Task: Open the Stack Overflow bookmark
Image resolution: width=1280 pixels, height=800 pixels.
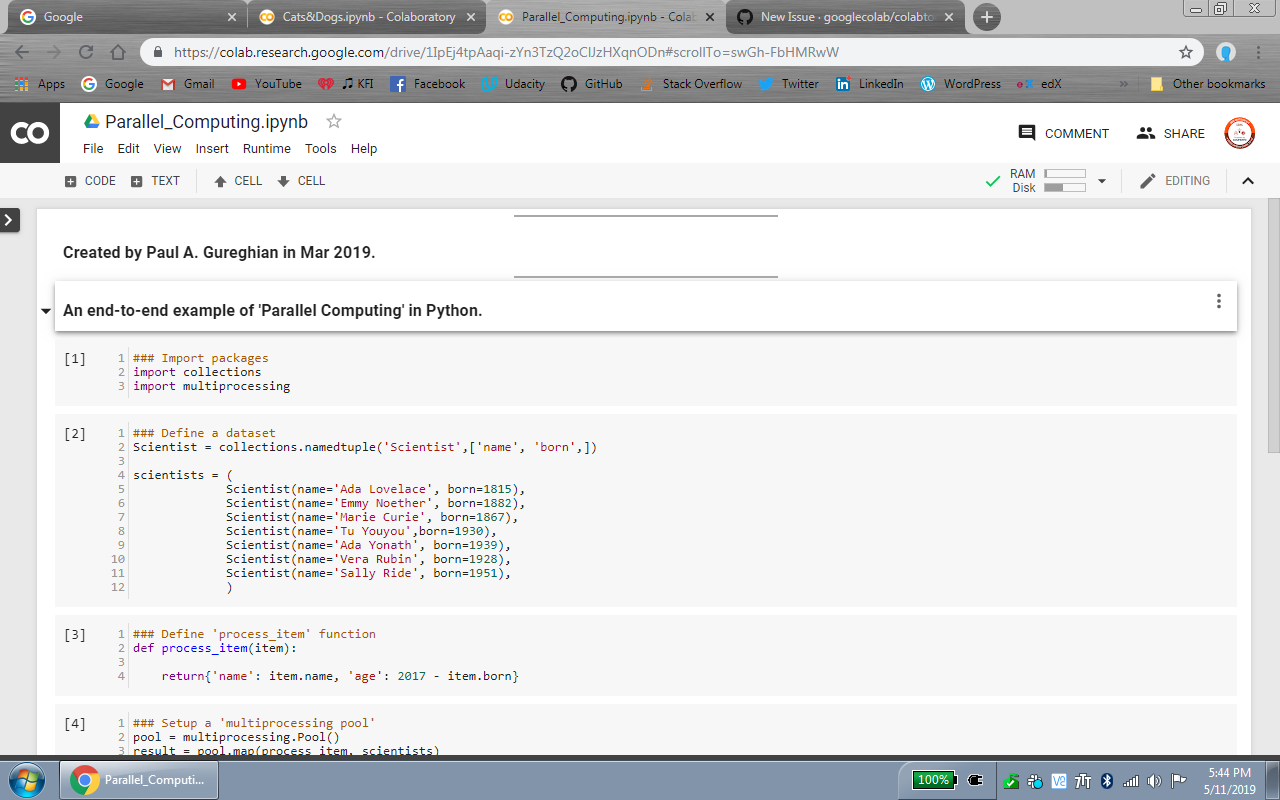Action: [x=691, y=84]
